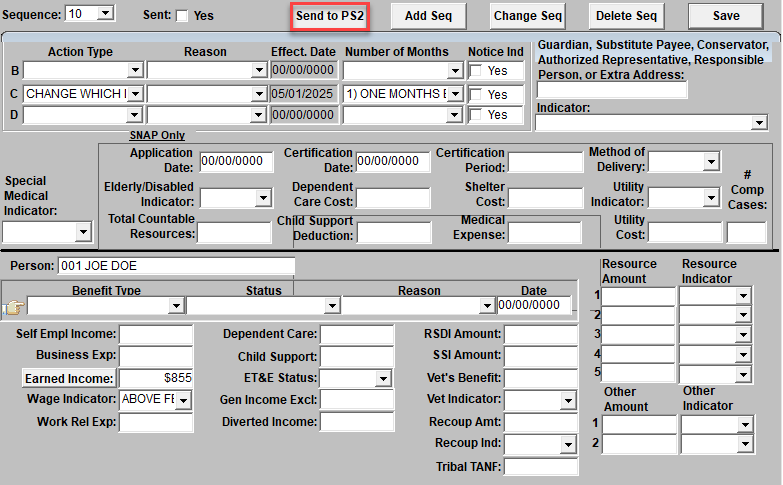Open Resource Indicator dropdown row 3
The width and height of the screenshot is (783, 485).
point(743,335)
